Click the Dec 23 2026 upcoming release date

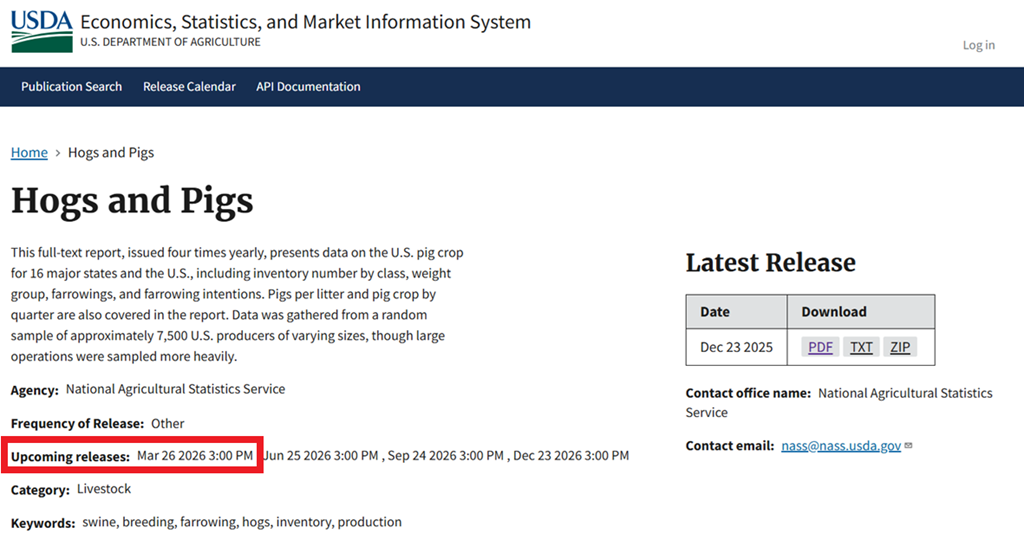coord(571,456)
